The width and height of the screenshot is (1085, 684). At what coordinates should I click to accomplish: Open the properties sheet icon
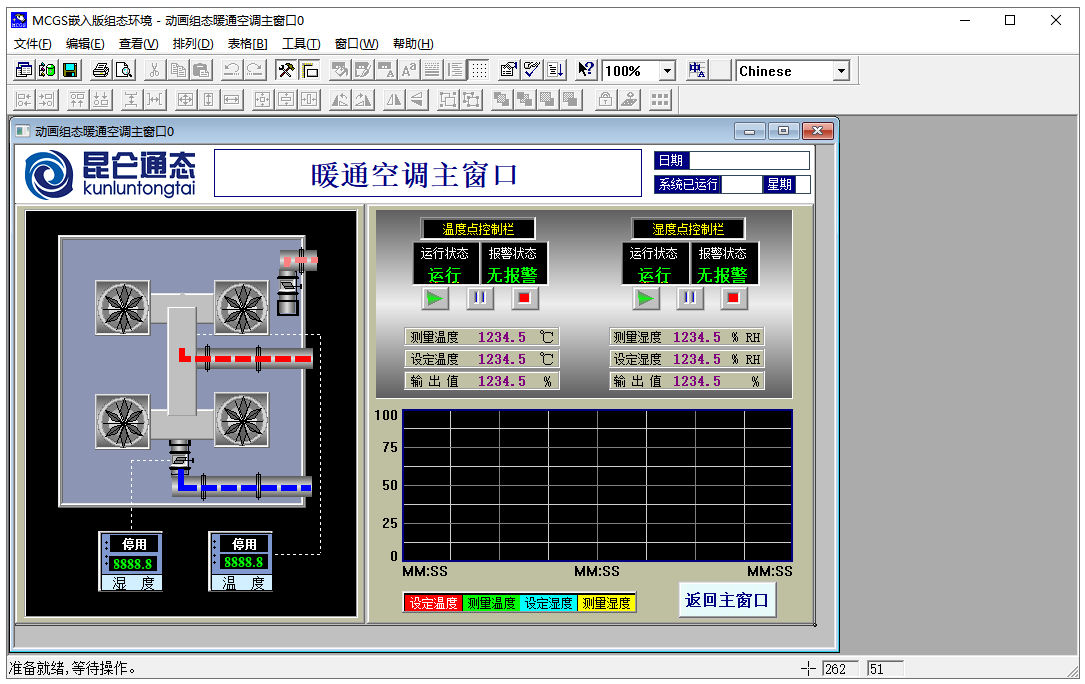pyautogui.click(x=509, y=70)
